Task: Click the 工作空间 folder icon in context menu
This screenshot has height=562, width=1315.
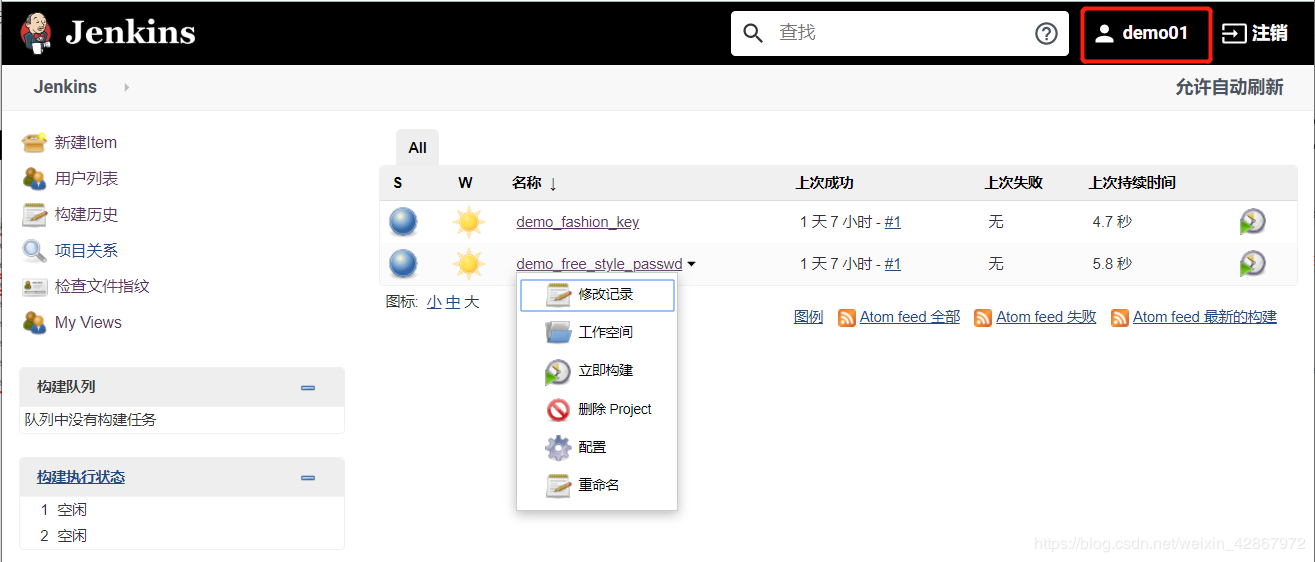Action: [x=558, y=332]
